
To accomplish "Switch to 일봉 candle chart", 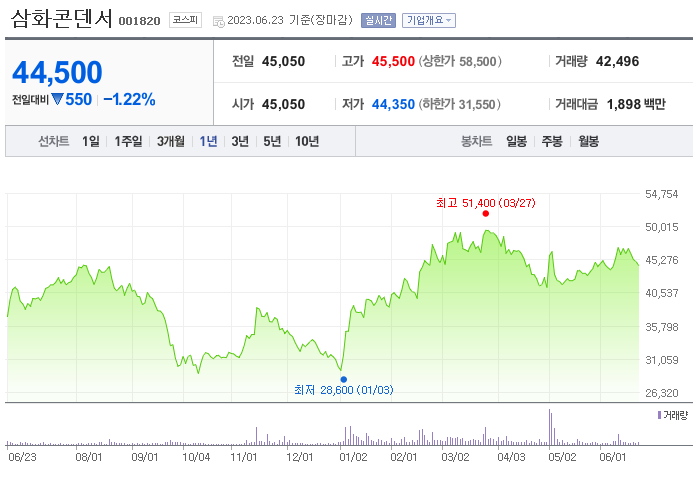I will coord(516,141).
